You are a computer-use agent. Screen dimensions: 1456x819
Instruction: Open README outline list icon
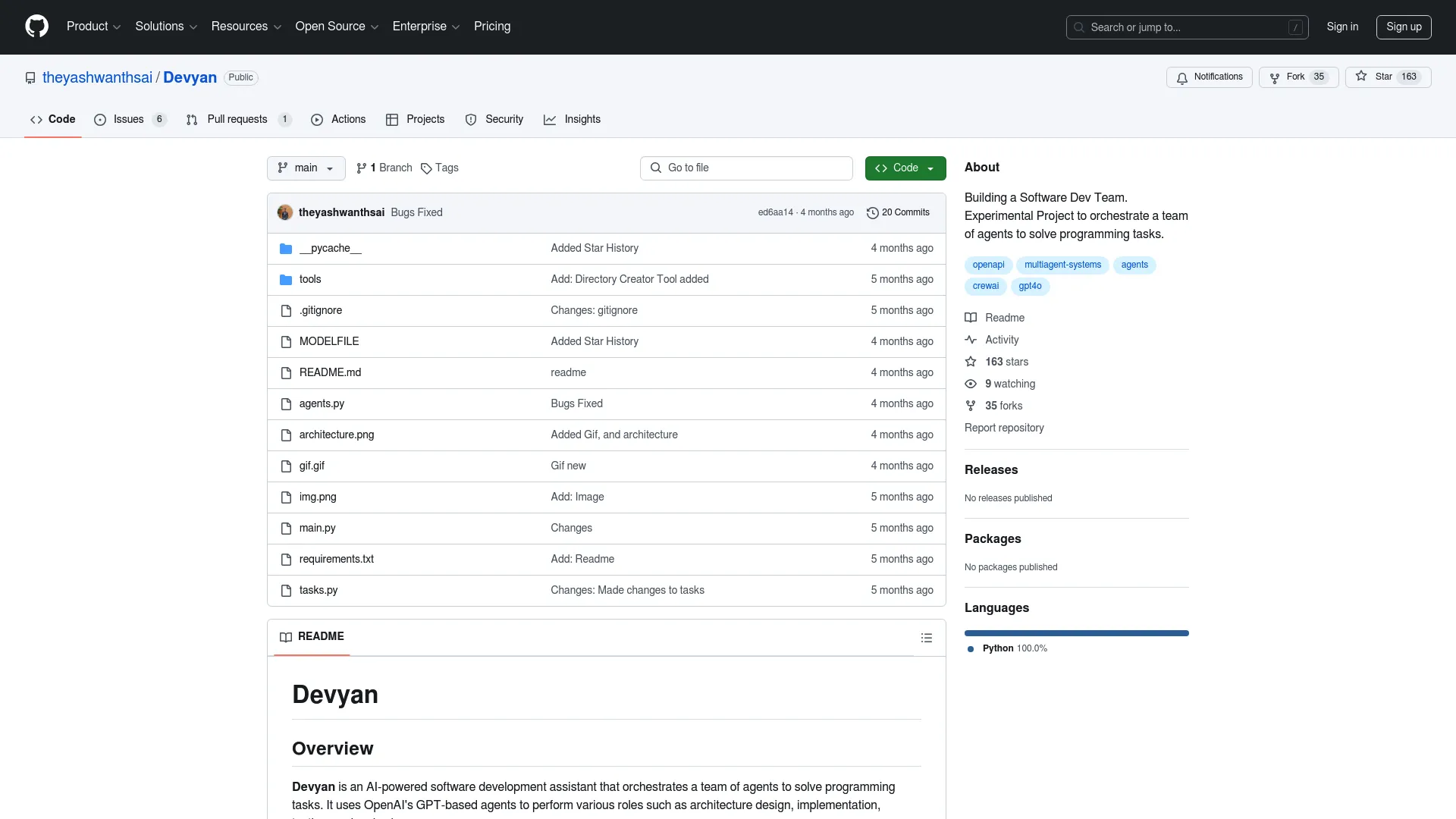click(x=926, y=638)
